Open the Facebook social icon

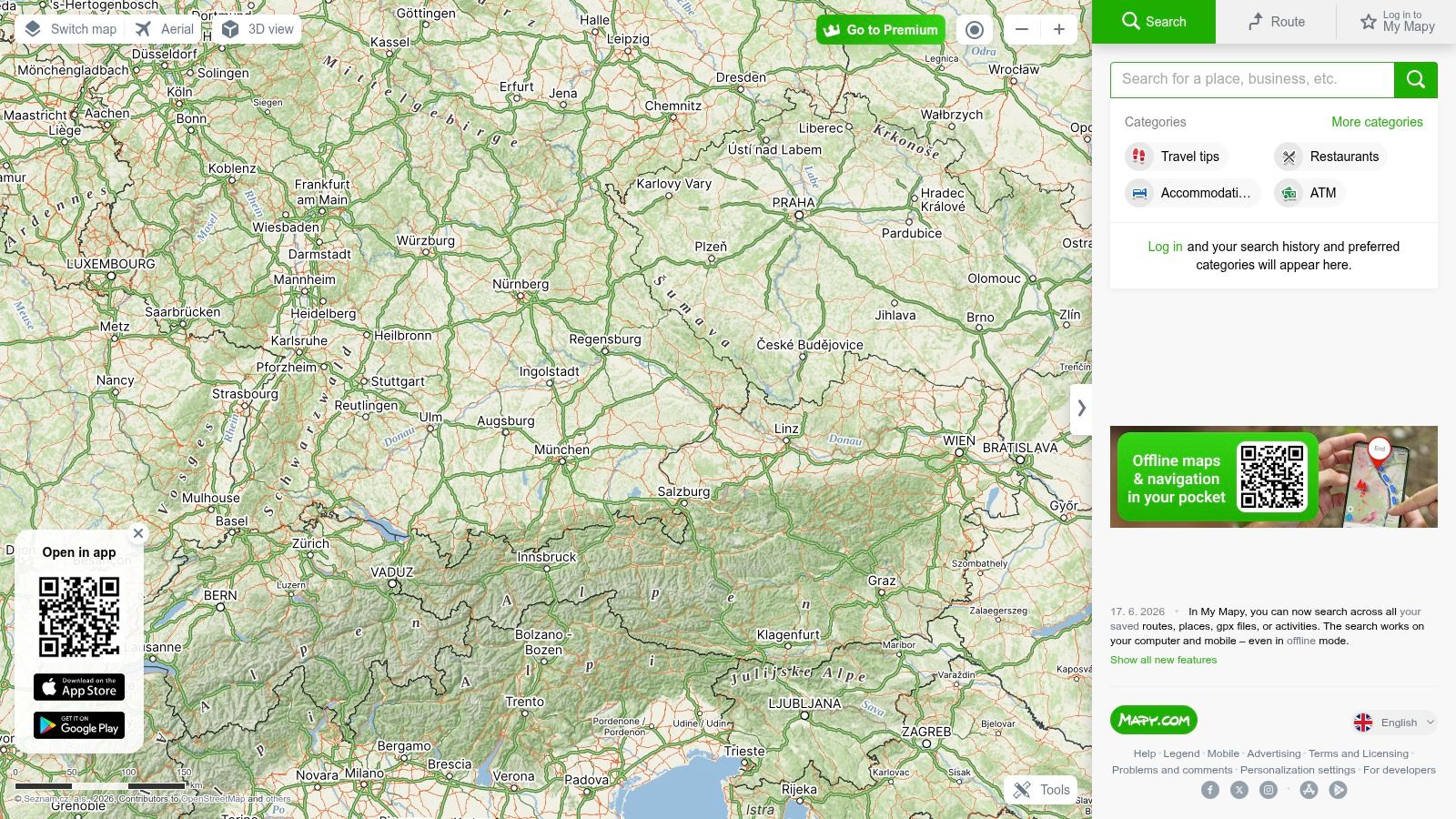point(1210,790)
